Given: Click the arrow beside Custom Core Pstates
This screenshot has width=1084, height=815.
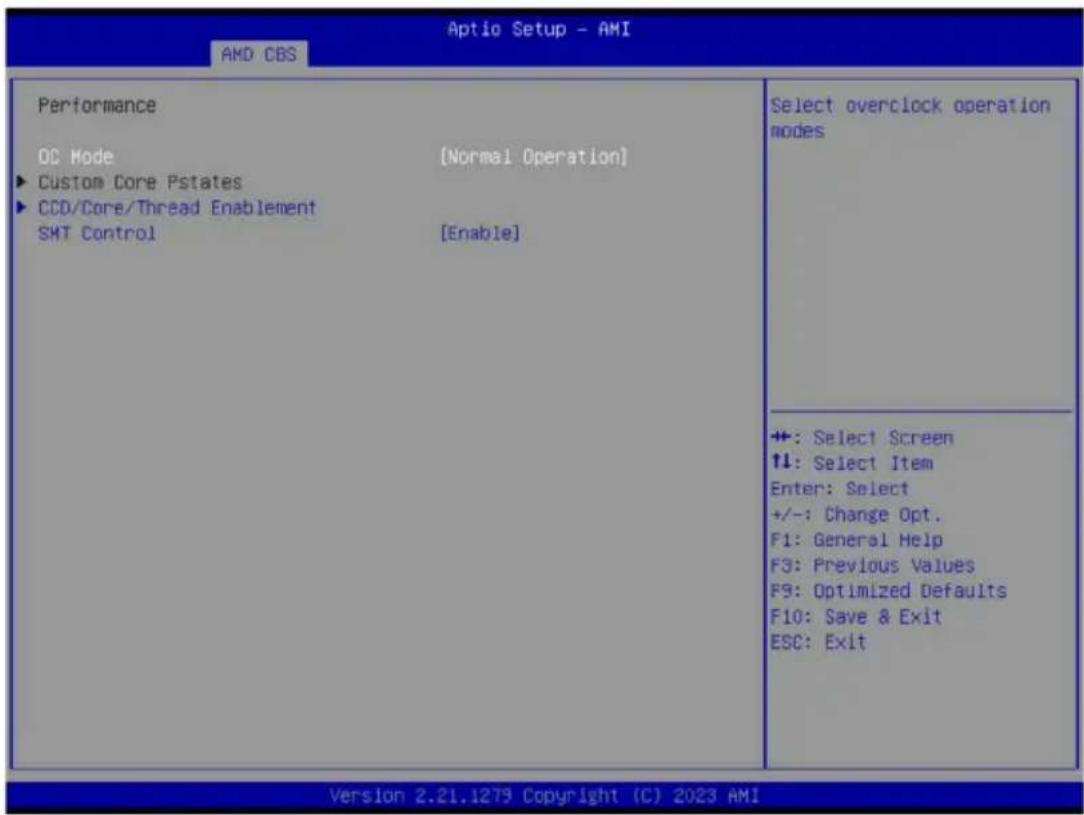Looking at the screenshot, I should [21, 182].
